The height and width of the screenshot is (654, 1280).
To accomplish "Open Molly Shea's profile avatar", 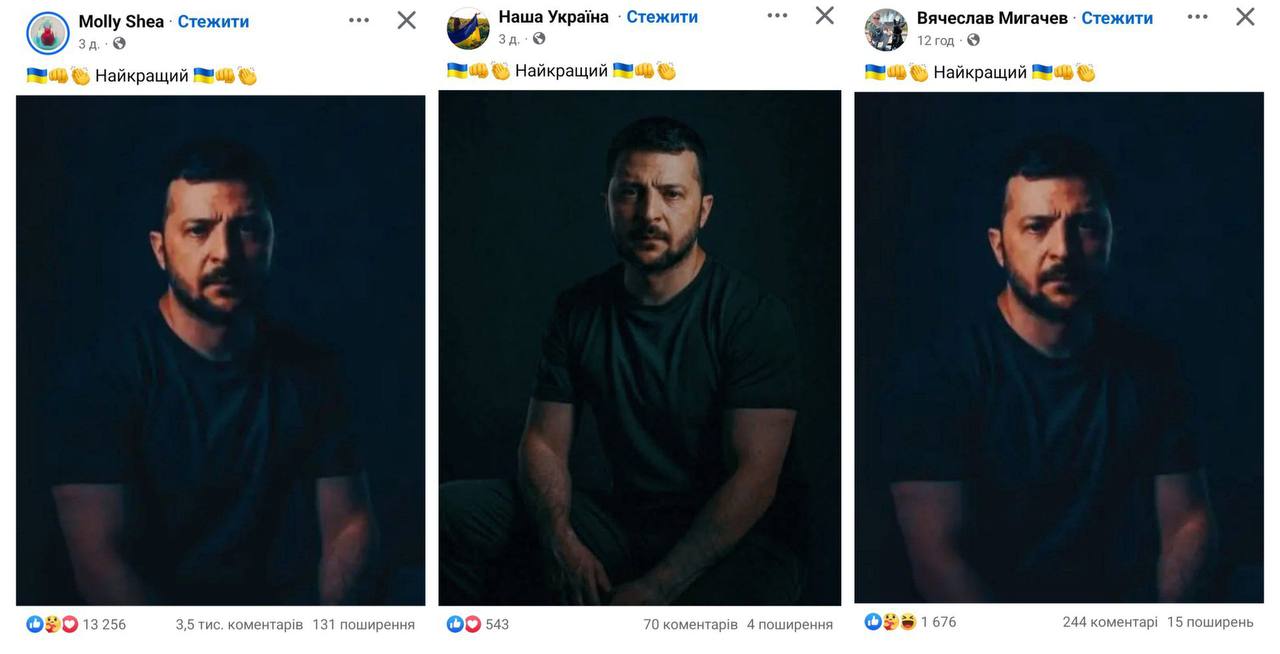I will (x=47, y=32).
